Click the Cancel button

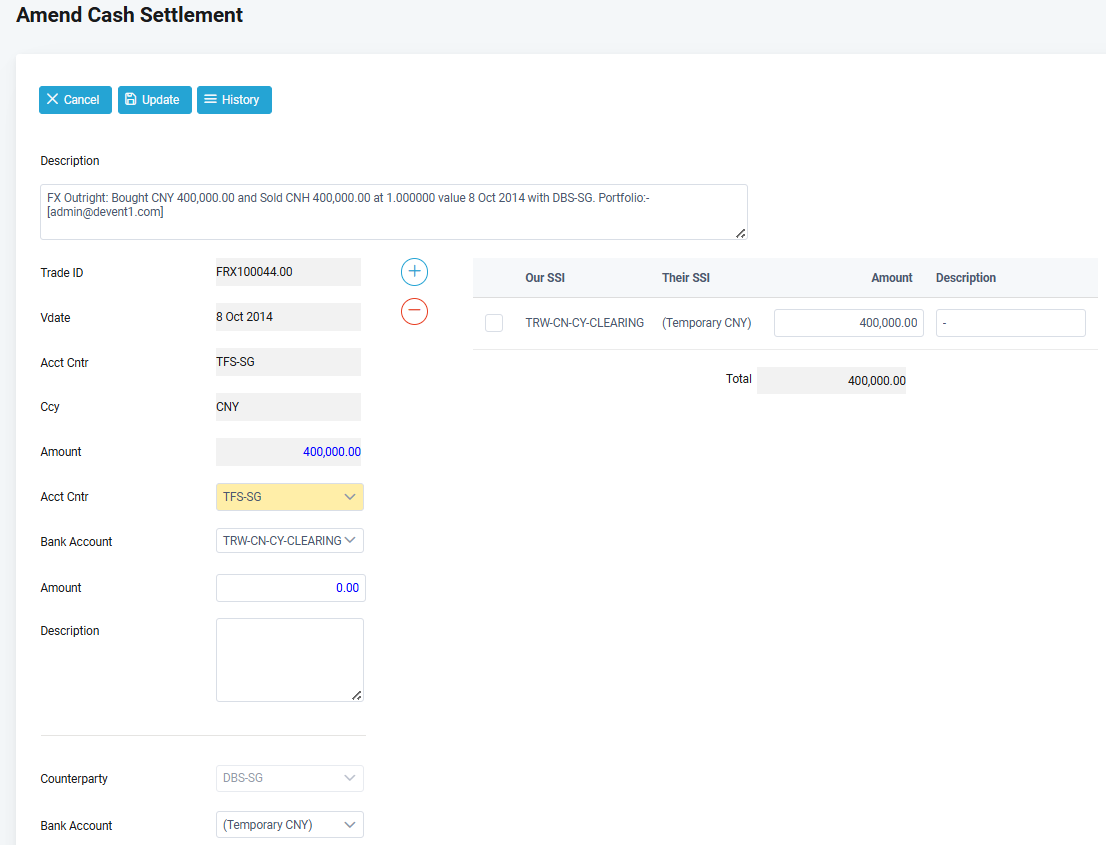(75, 100)
